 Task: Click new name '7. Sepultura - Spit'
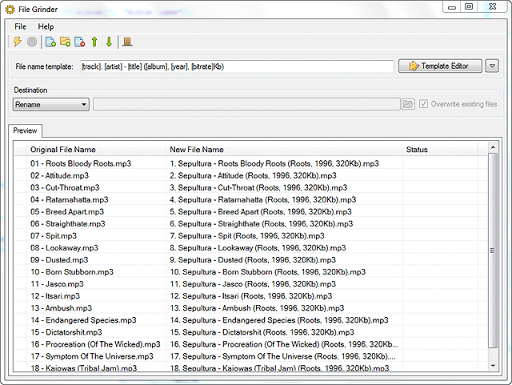point(247,236)
